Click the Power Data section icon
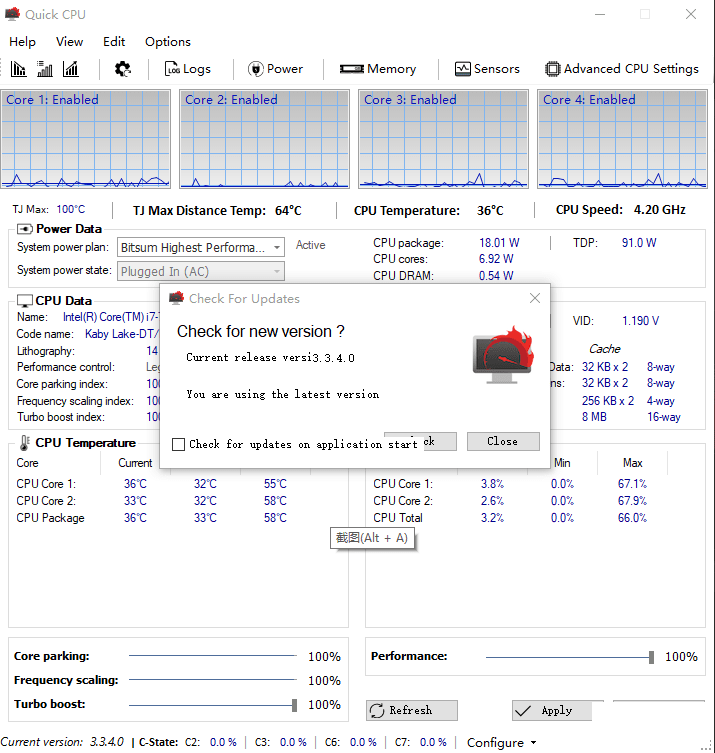This screenshot has height=753, width=715. 25,229
